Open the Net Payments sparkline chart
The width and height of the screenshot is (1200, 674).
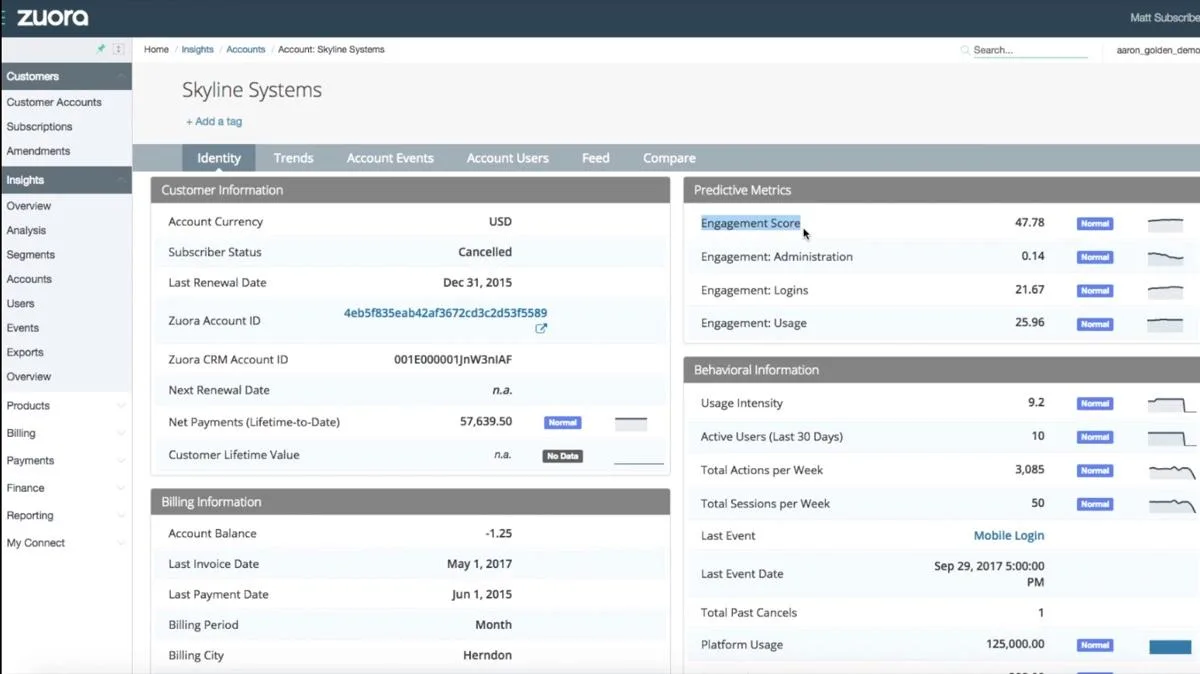(x=631, y=423)
